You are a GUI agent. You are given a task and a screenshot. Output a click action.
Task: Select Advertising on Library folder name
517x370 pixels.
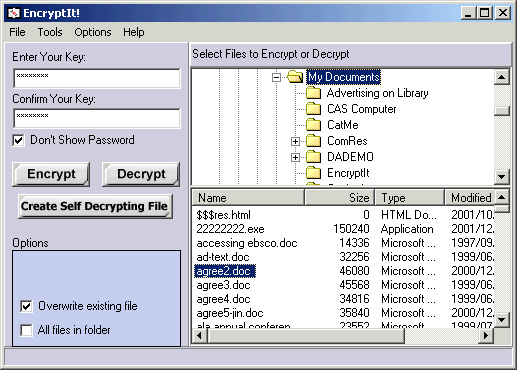[x=378, y=93]
